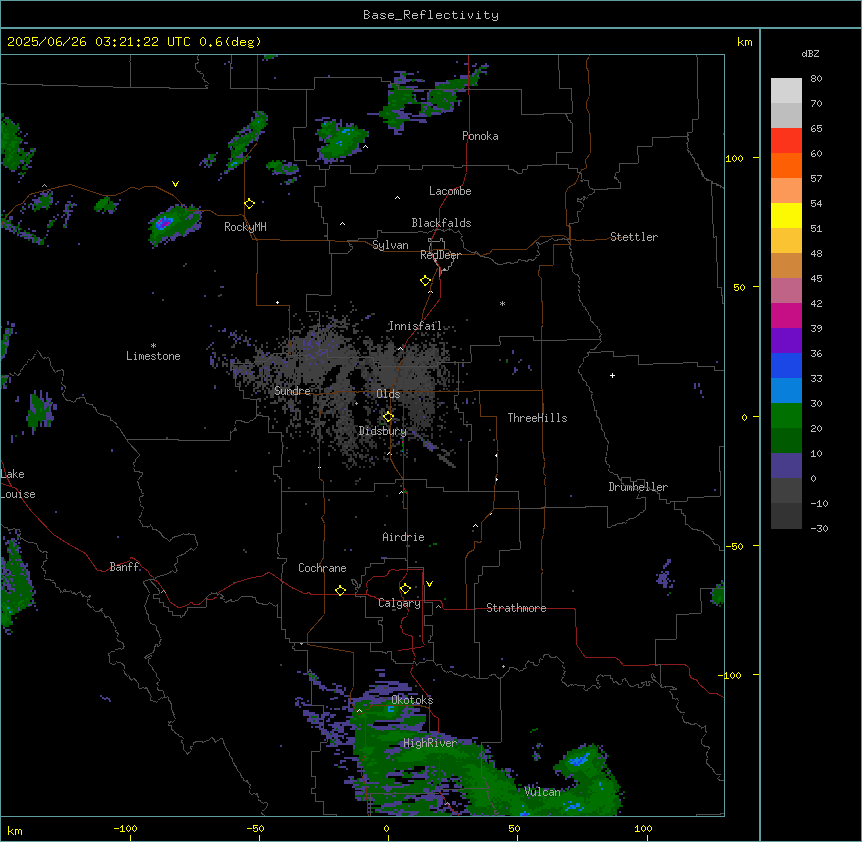Click the Innisfail label

pos(415,326)
